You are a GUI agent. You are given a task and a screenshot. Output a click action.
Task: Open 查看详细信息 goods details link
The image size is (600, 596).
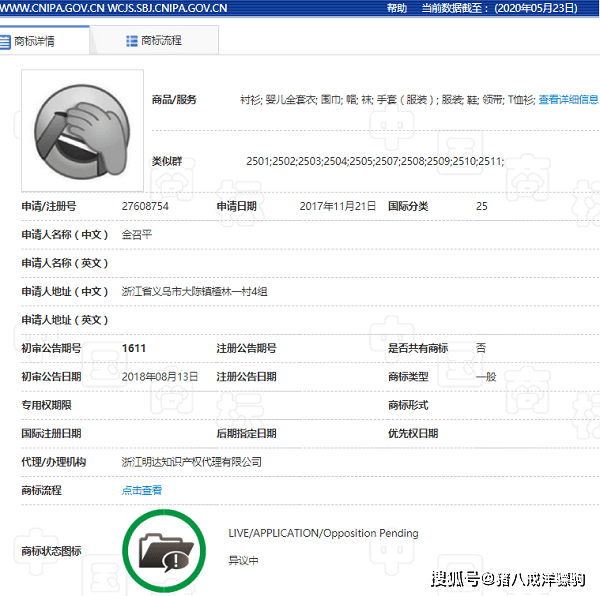tap(569, 99)
